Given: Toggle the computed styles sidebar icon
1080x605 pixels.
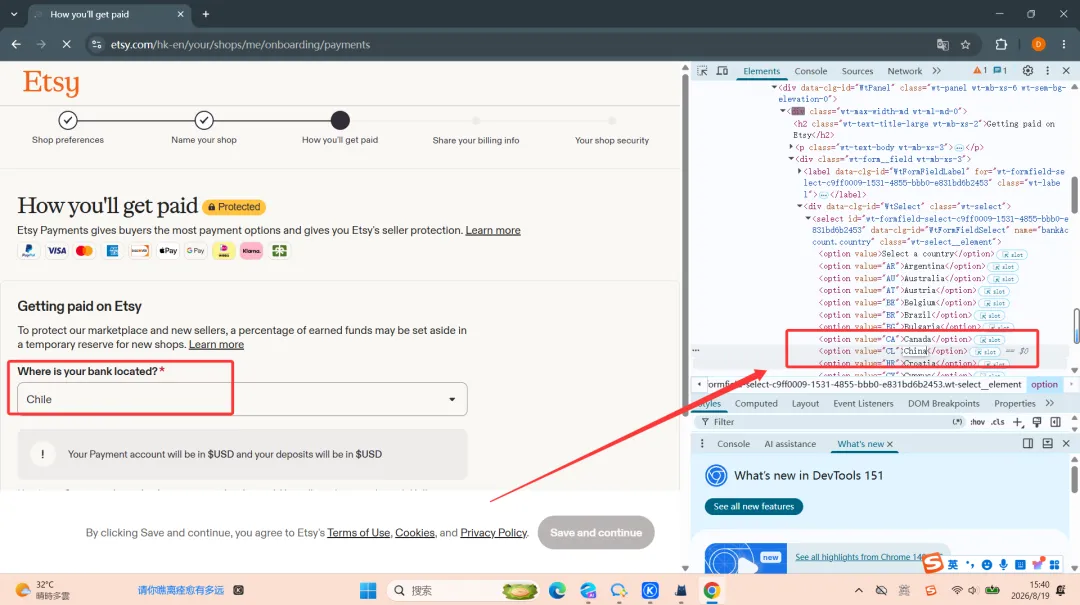Looking at the screenshot, I should [x=1055, y=422].
